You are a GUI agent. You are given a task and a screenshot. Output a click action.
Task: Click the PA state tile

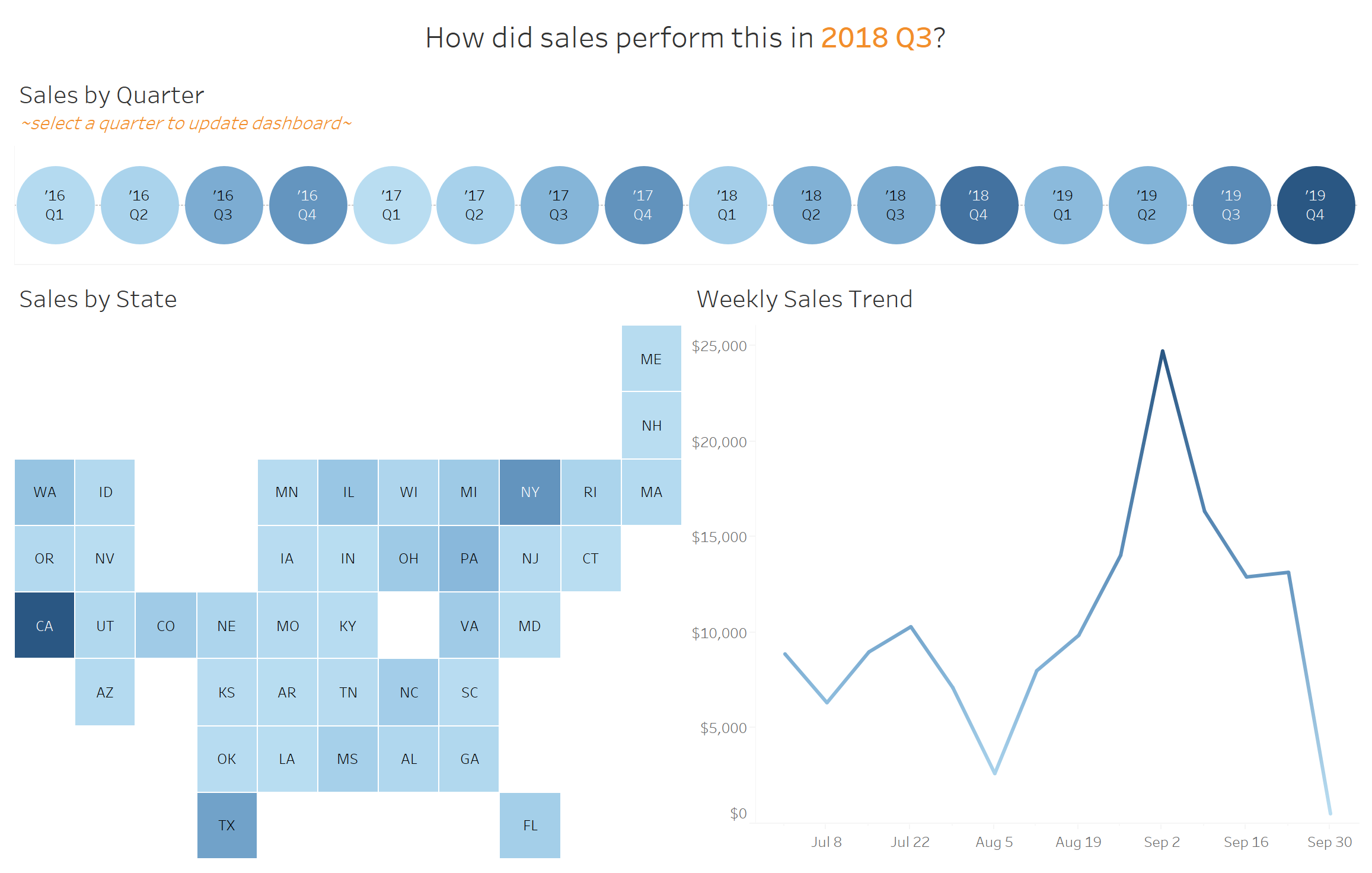point(469,559)
